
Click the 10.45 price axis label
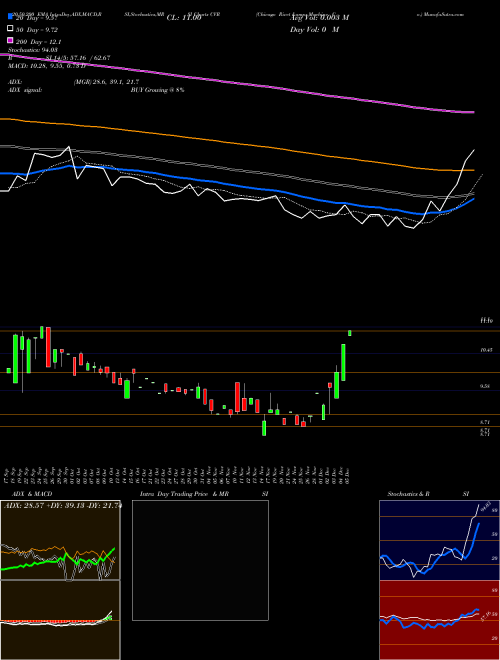tap(486, 350)
